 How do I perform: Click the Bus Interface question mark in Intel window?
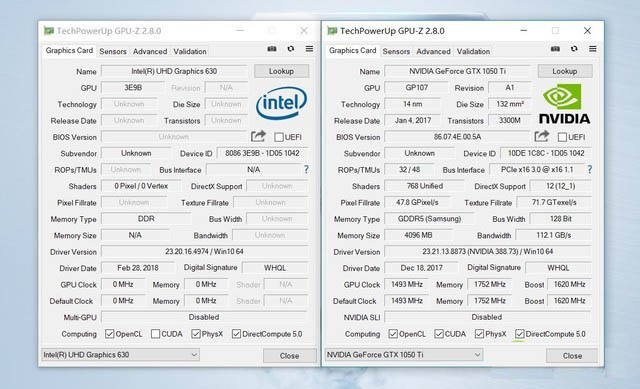(306, 169)
